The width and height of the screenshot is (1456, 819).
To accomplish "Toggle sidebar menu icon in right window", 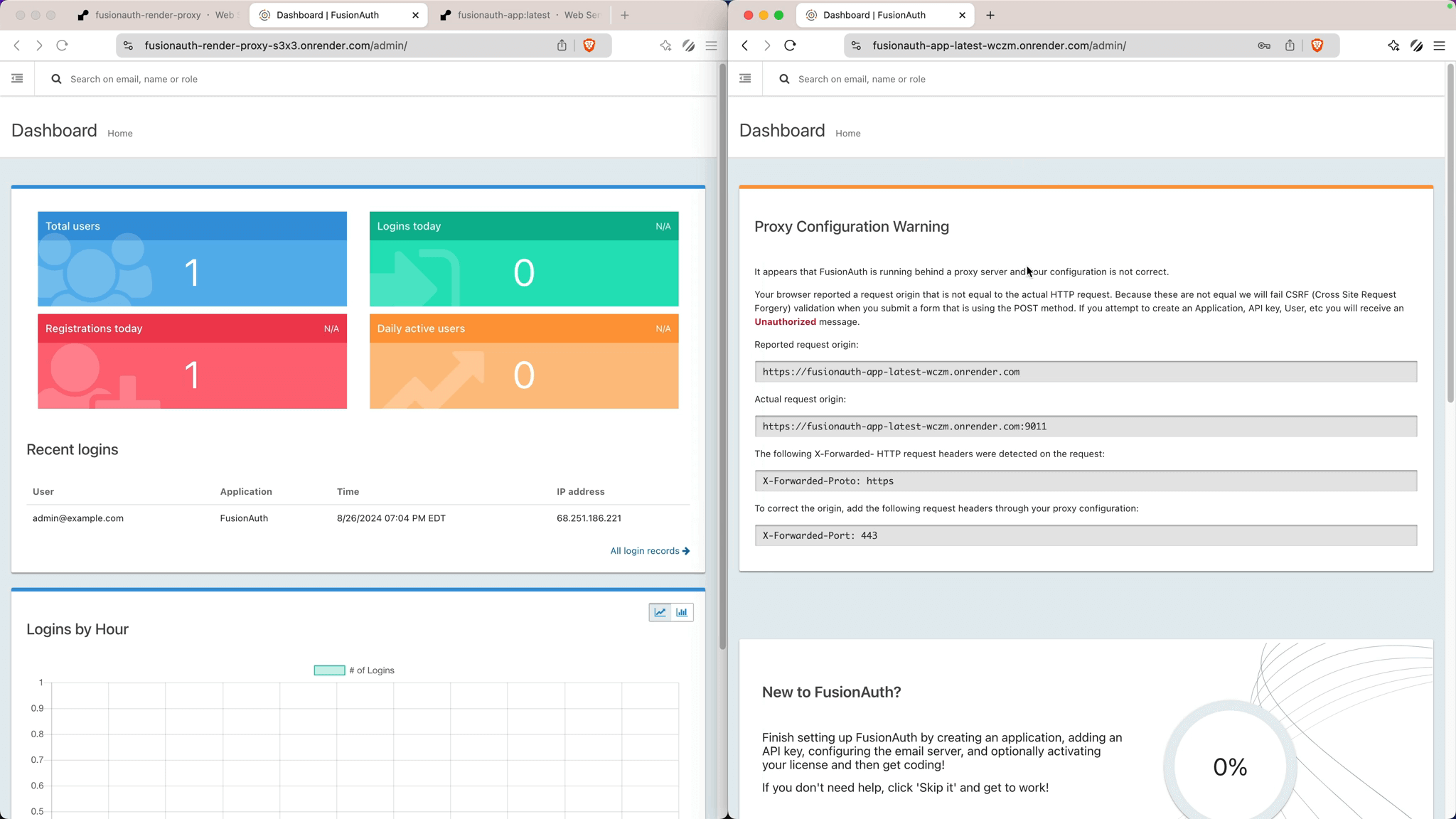I will [745, 78].
